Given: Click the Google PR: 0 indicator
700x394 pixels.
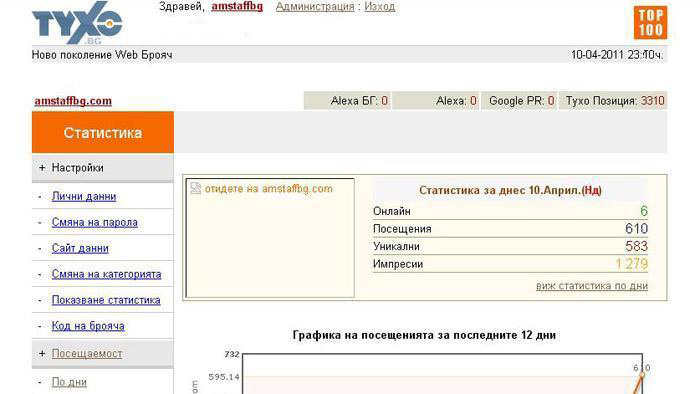Looking at the screenshot, I should (x=519, y=101).
